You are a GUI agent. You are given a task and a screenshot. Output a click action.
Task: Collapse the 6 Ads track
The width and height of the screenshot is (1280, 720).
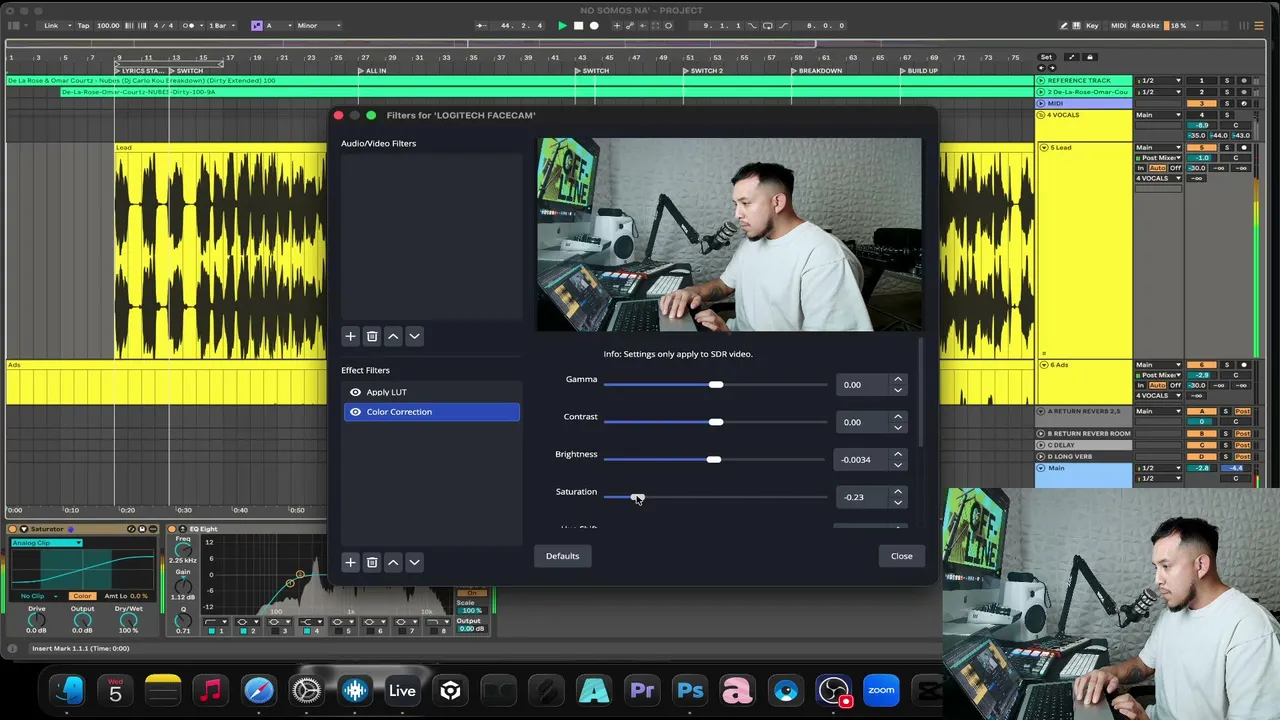coord(1044,365)
